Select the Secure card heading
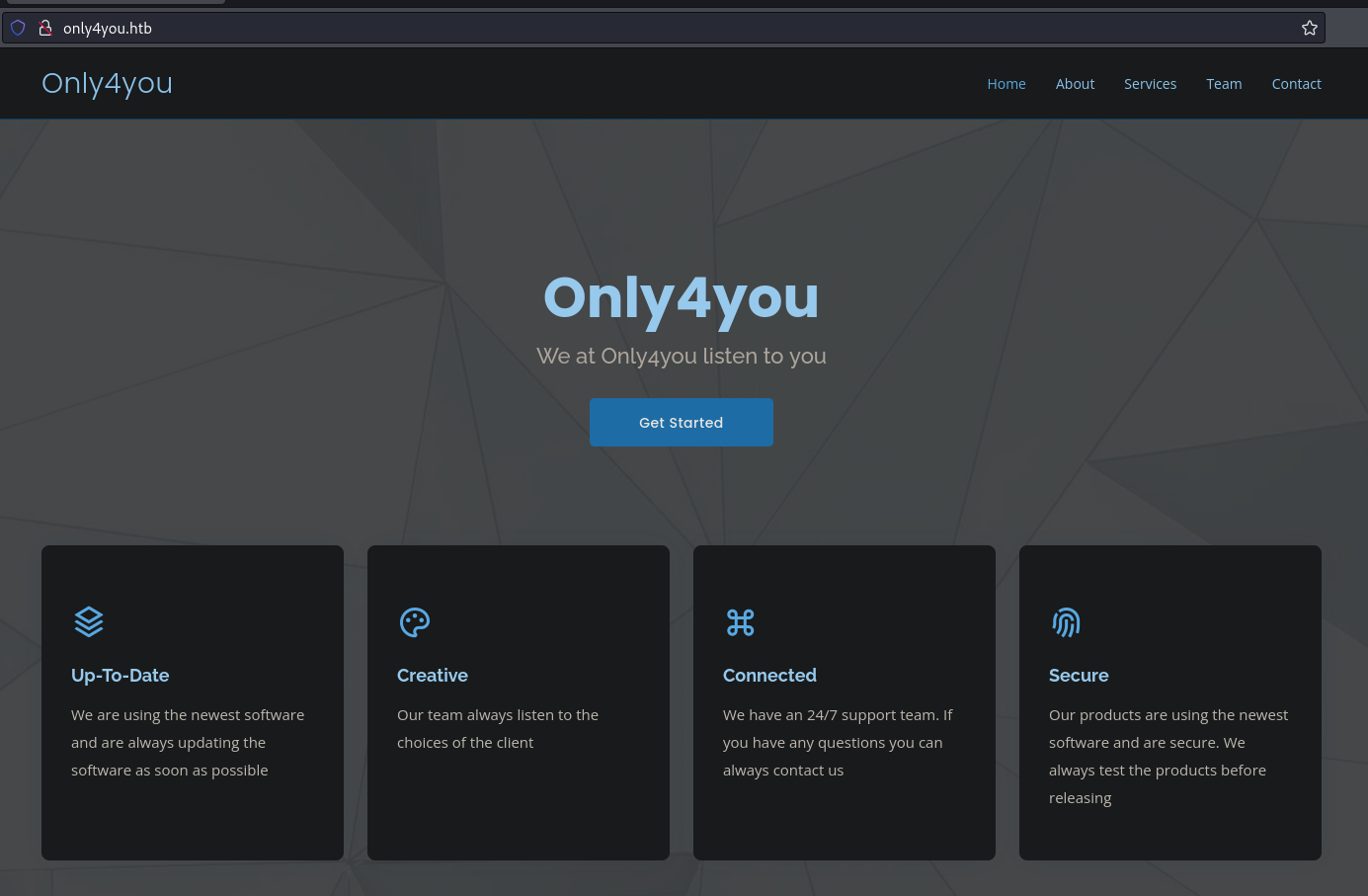This screenshot has height=896, width=1368. (x=1079, y=676)
